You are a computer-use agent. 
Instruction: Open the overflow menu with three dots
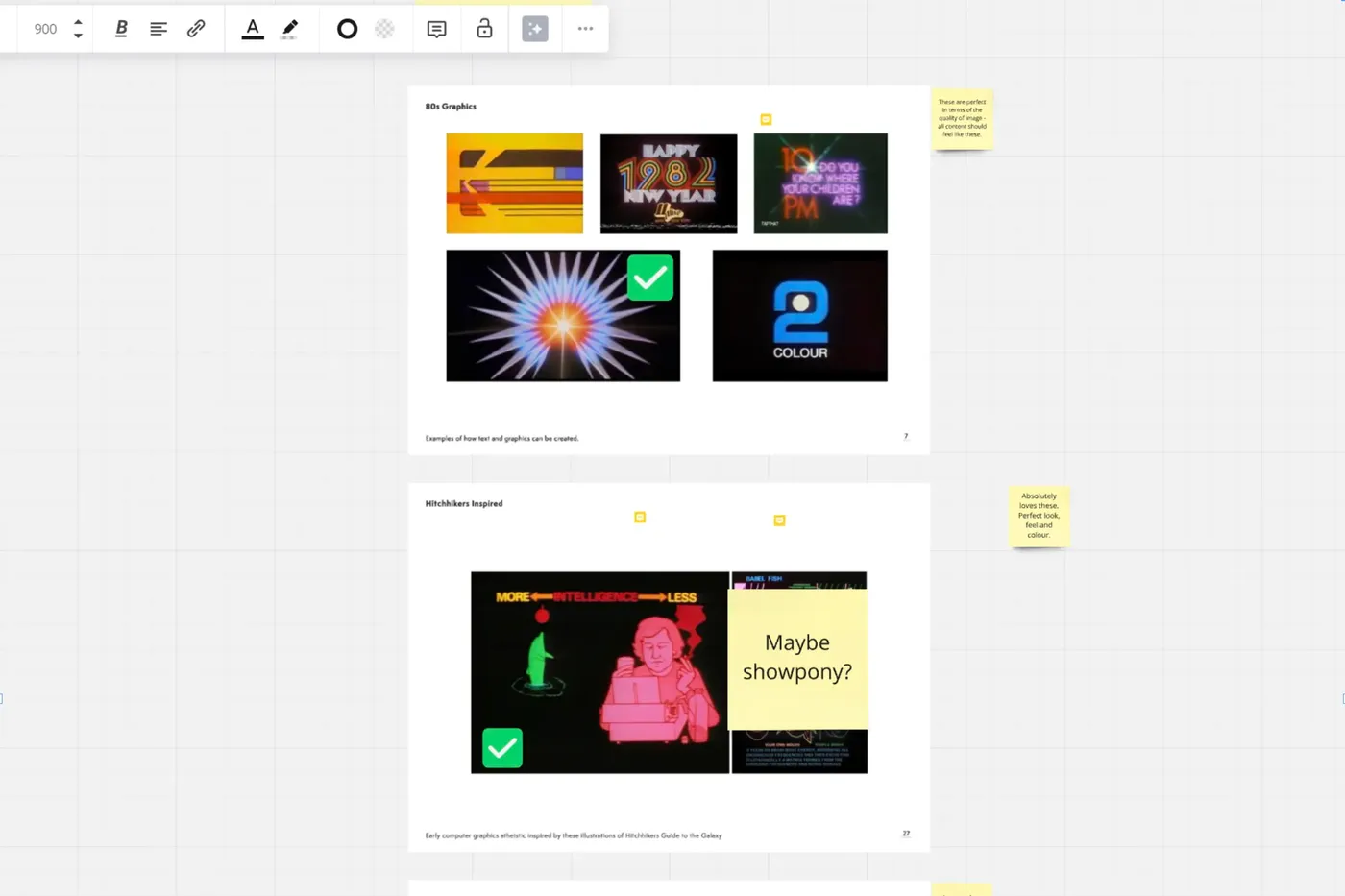pyautogui.click(x=585, y=29)
